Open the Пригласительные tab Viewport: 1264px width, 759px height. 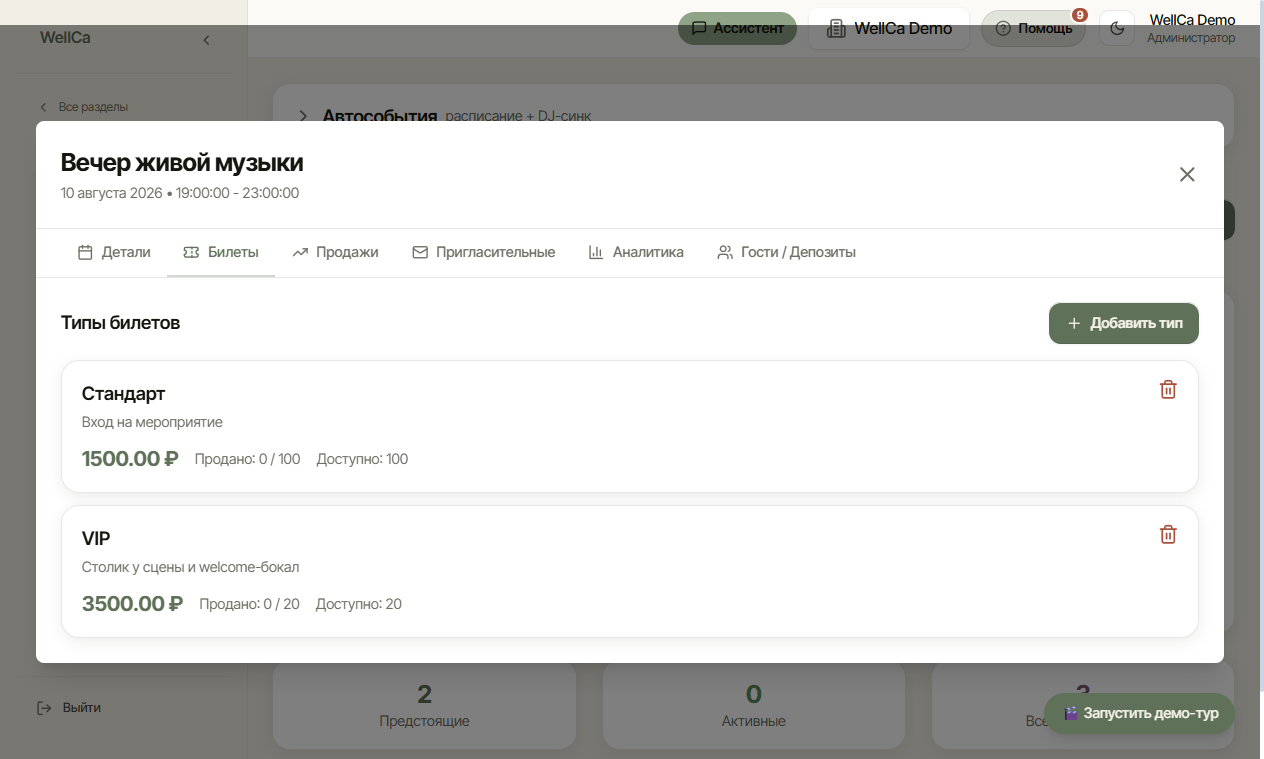[484, 252]
